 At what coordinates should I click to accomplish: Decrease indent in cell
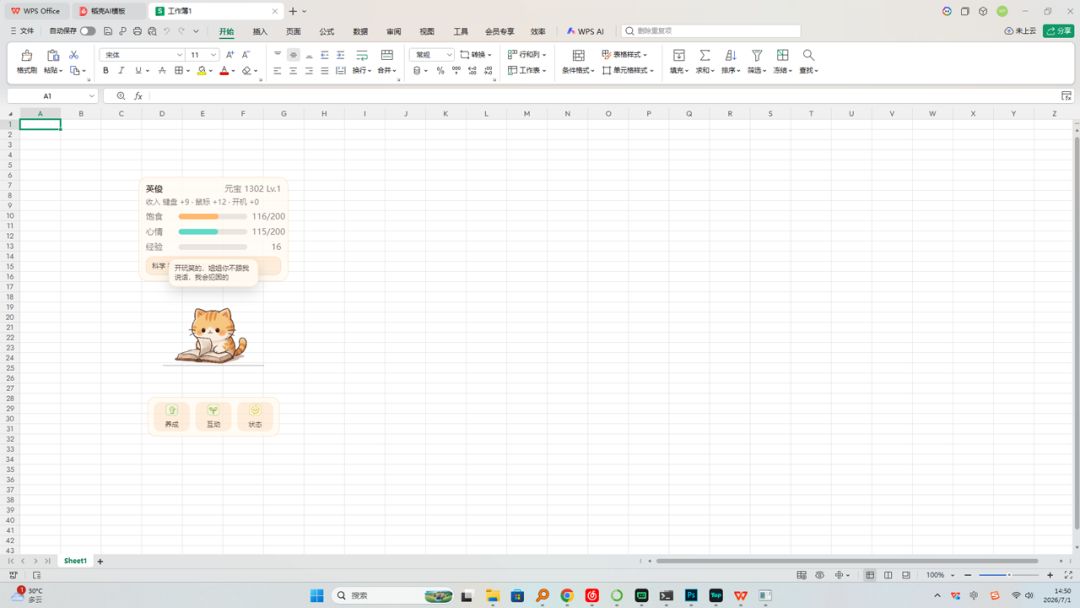324,54
